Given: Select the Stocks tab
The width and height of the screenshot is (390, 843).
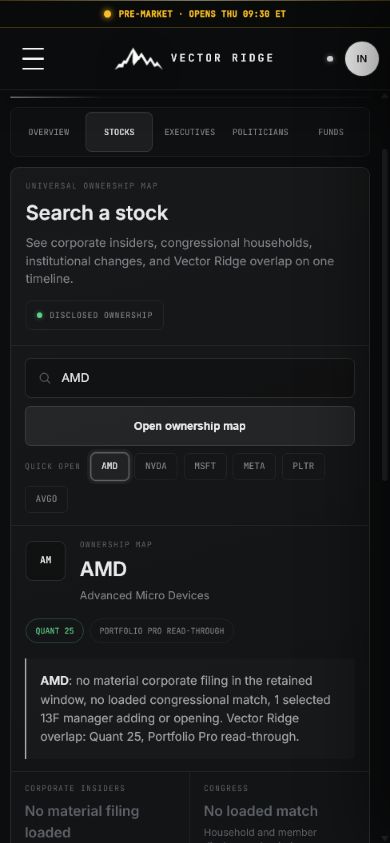Looking at the screenshot, I should coord(119,132).
